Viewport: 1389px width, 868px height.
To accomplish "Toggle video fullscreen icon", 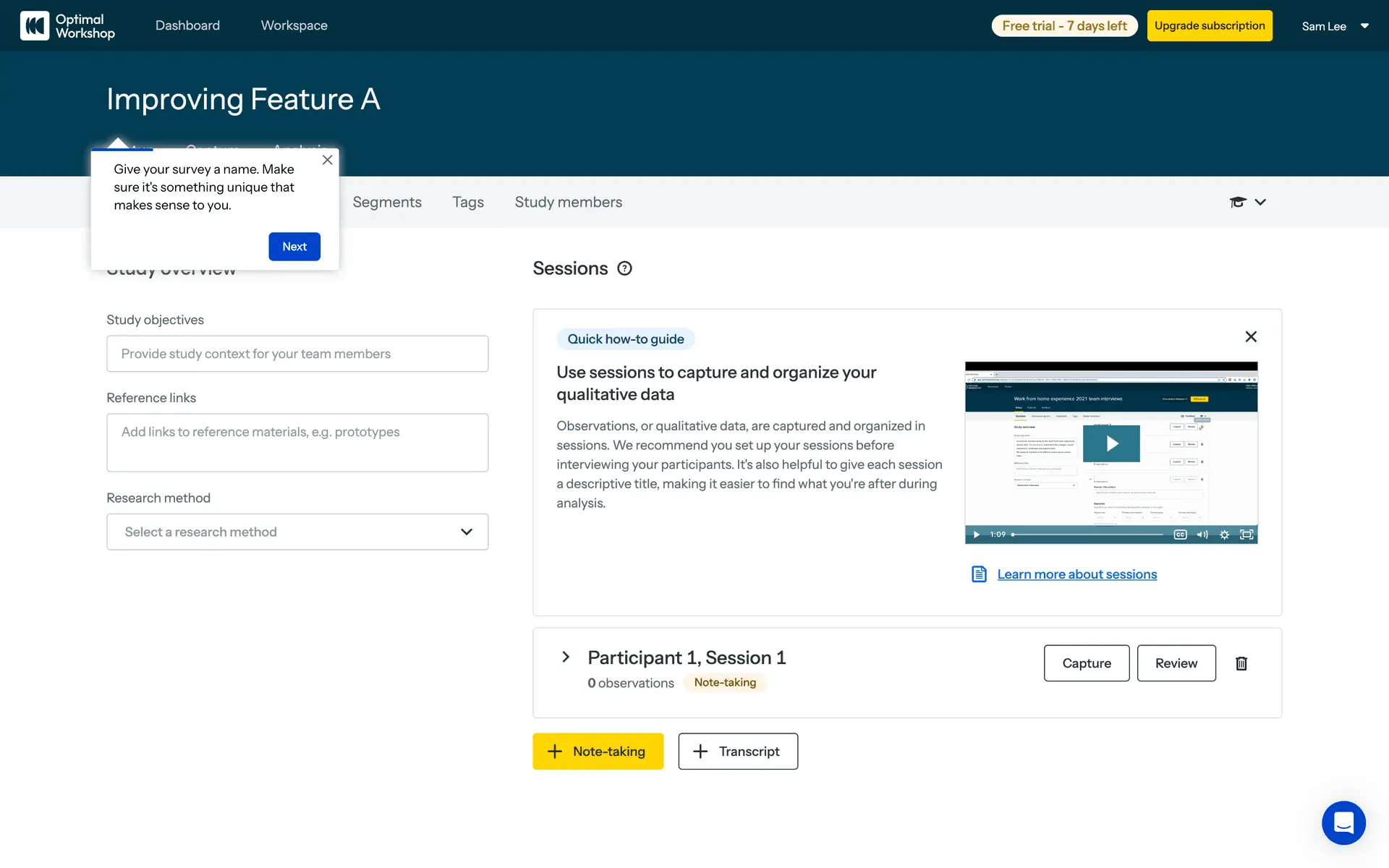I will tap(1246, 535).
